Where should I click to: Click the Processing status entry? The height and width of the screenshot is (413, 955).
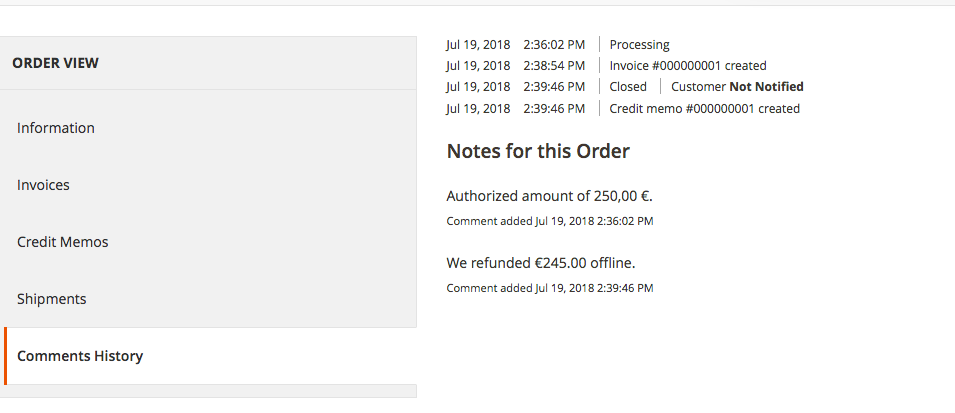click(x=639, y=44)
